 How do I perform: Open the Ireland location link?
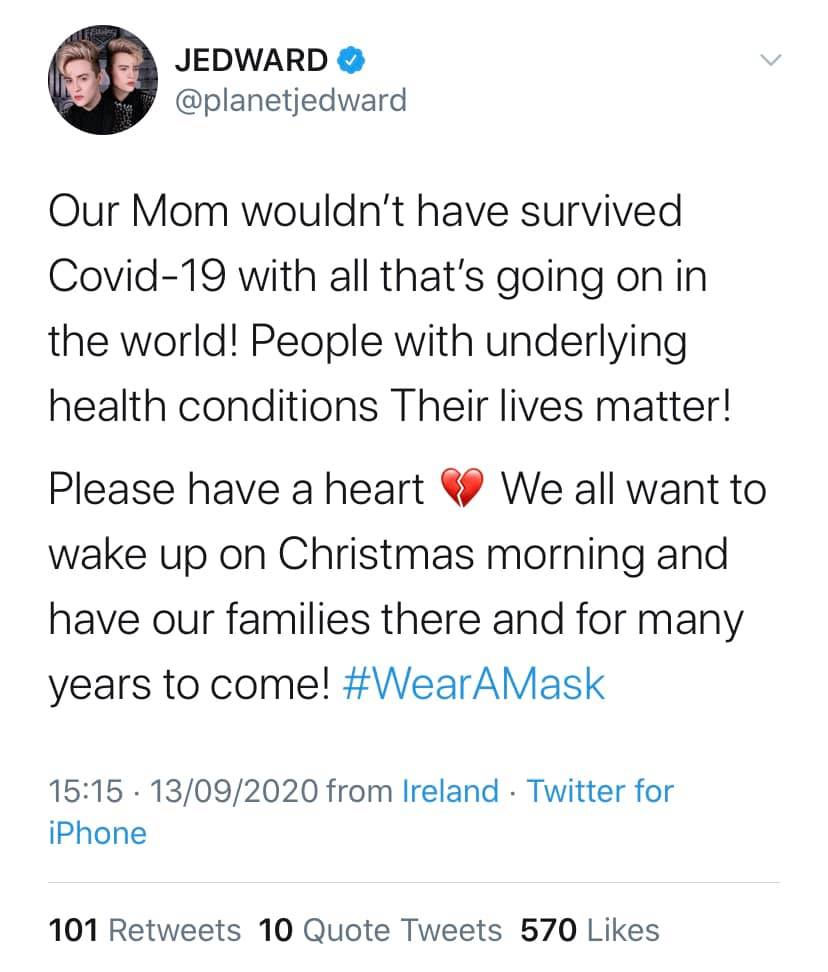pyautogui.click(x=451, y=791)
